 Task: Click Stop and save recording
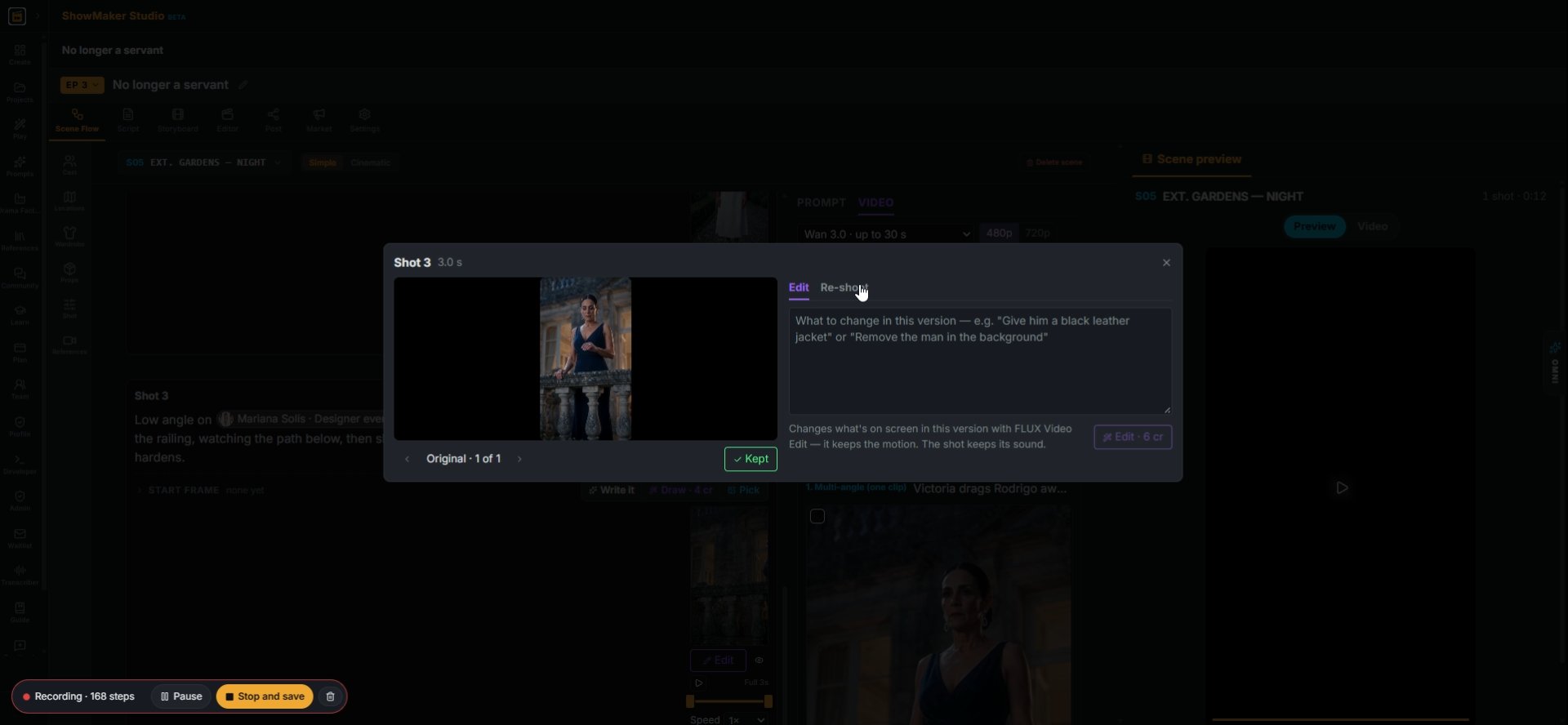tap(265, 696)
